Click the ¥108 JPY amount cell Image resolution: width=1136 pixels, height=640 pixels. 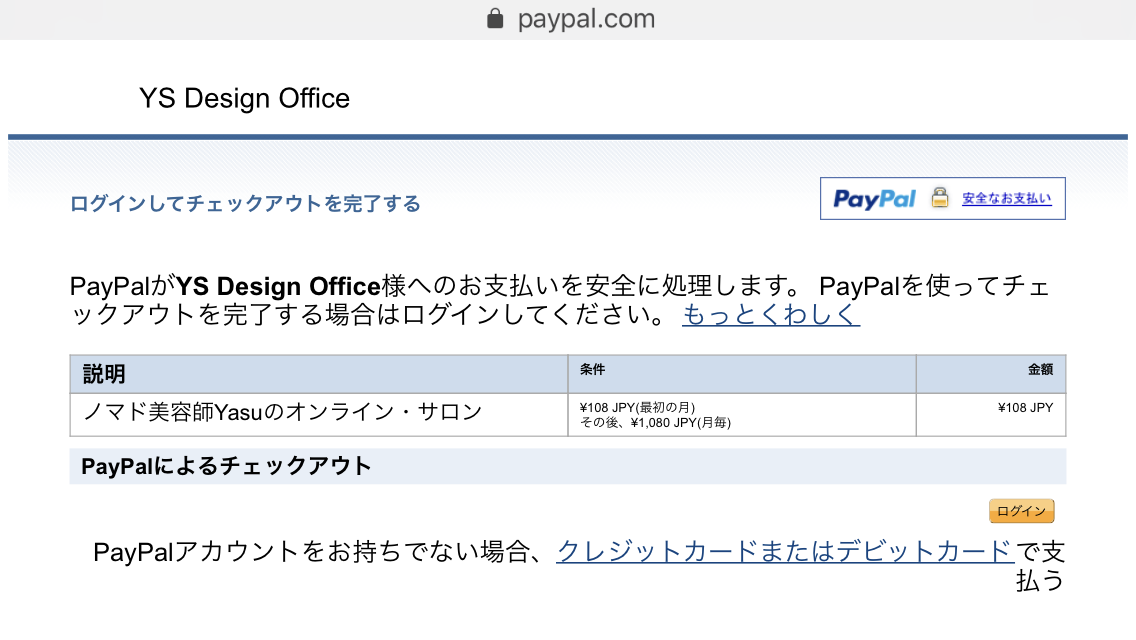1025,407
